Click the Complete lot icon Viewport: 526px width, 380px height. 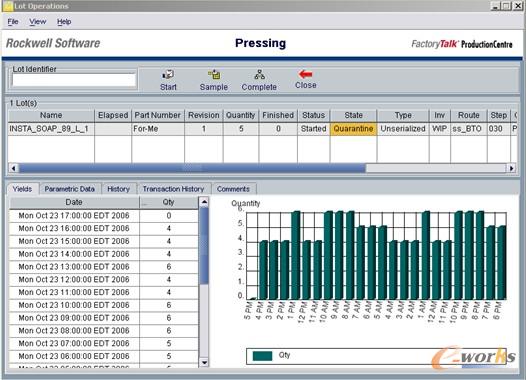(259, 74)
